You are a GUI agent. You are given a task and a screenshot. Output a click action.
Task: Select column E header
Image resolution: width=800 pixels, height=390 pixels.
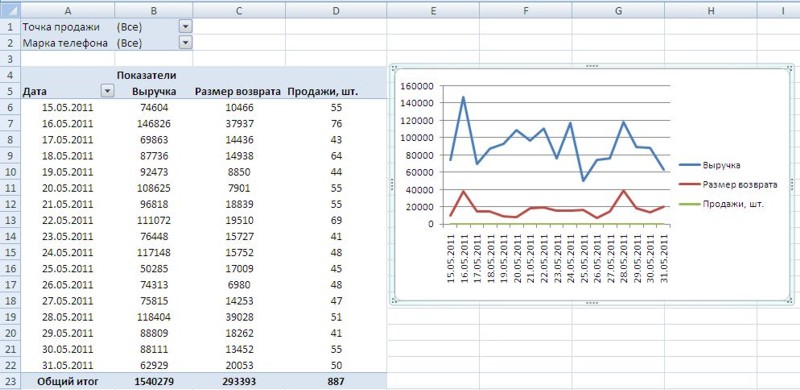click(x=433, y=10)
